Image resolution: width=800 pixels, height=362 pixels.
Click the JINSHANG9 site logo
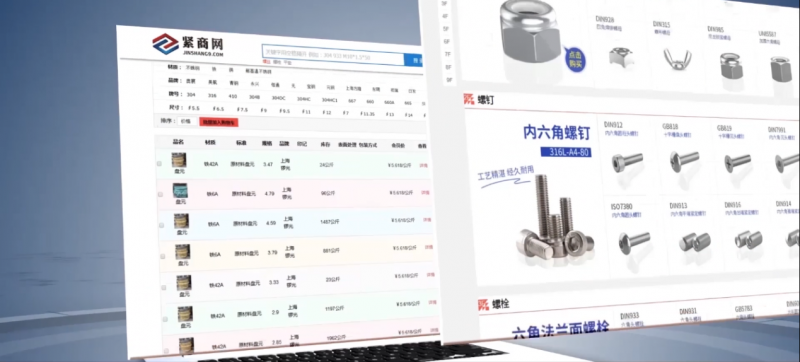click(188, 44)
